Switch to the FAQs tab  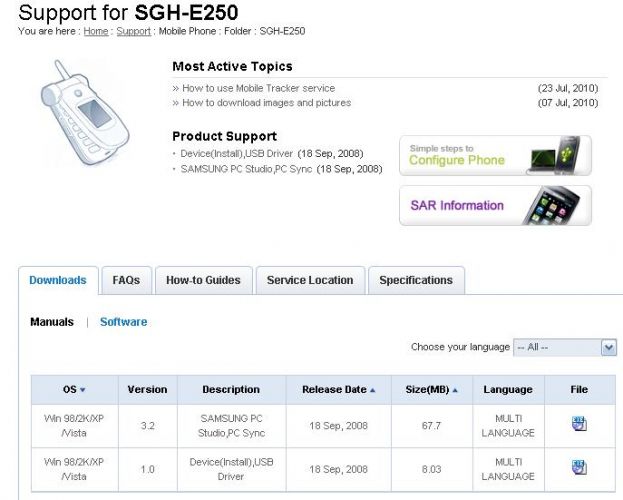126,280
